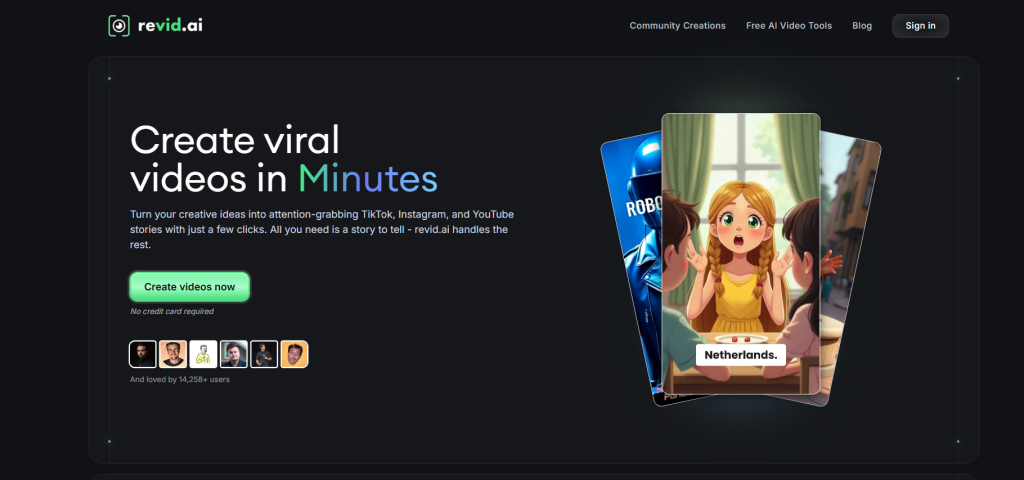Select the man in navy shirt avatar
The width and height of the screenshot is (1024, 480).
click(x=234, y=354)
